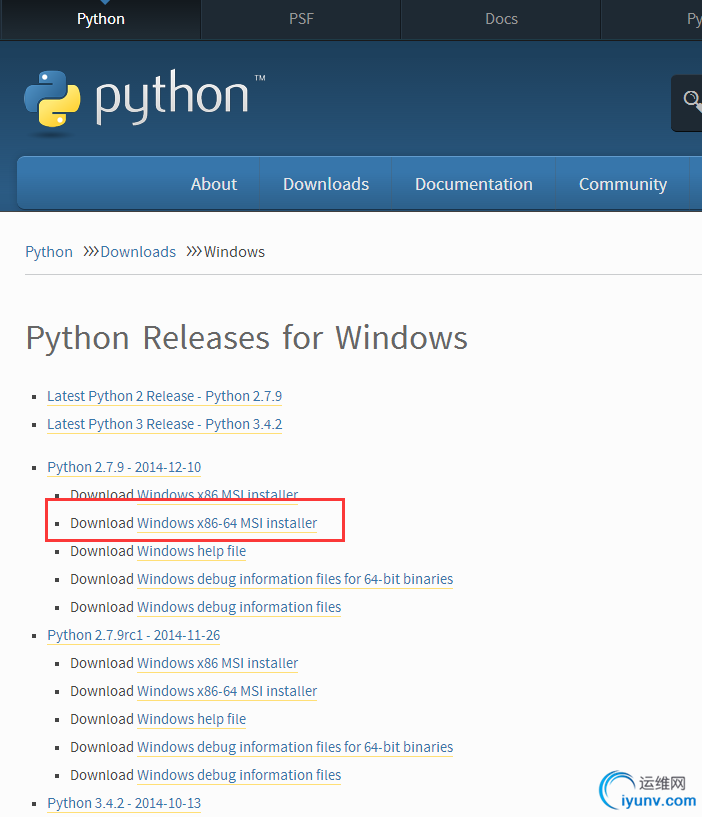This screenshot has height=817, width=702.
Task: Download Windows debug information files for 2.7.9
Action: (239, 607)
